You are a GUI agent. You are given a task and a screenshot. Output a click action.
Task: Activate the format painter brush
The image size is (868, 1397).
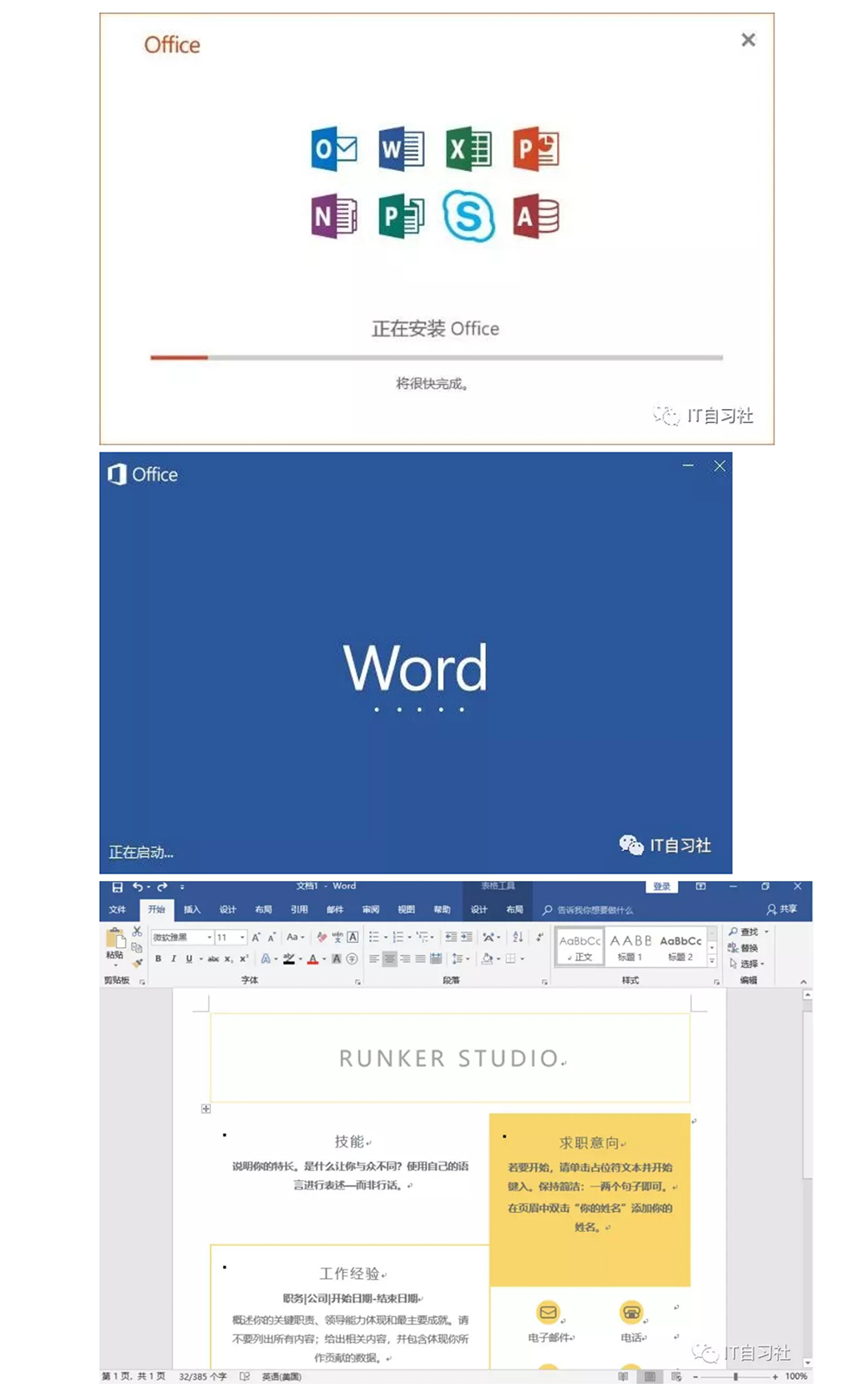[x=137, y=963]
